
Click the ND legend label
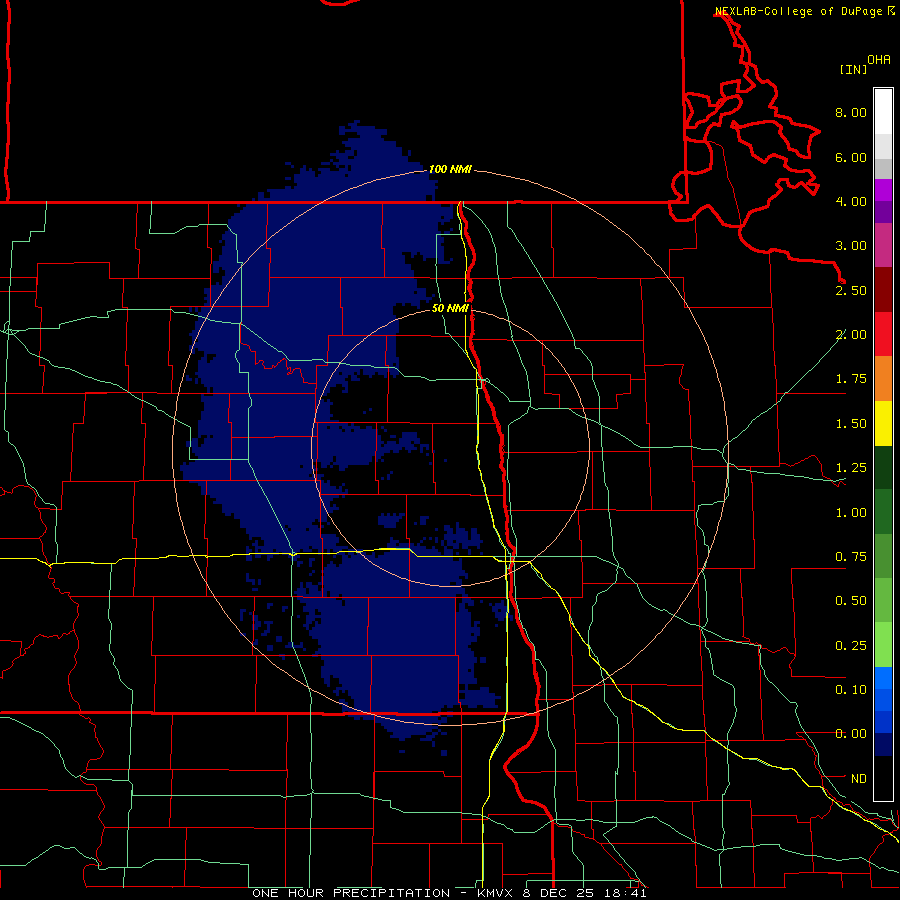click(859, 779)
